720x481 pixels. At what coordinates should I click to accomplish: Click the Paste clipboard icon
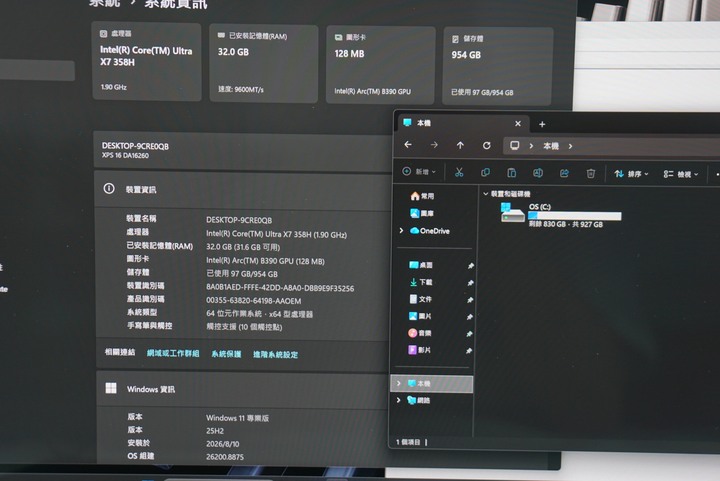coord(511,173)
